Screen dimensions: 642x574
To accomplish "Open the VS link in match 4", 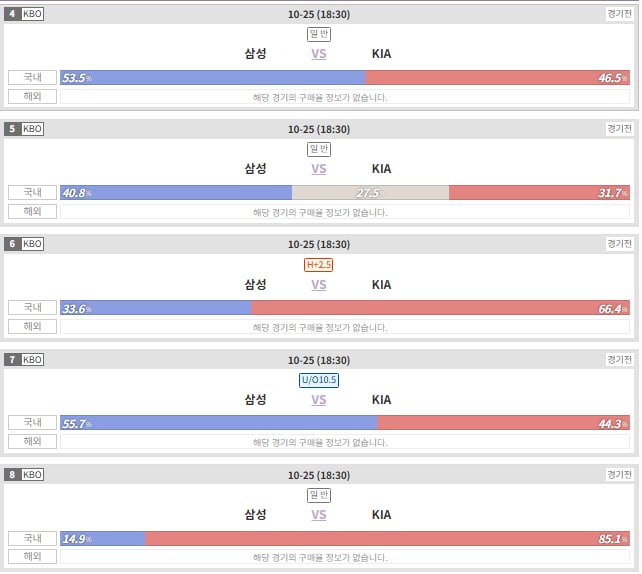I will click(x=319, y=54).
